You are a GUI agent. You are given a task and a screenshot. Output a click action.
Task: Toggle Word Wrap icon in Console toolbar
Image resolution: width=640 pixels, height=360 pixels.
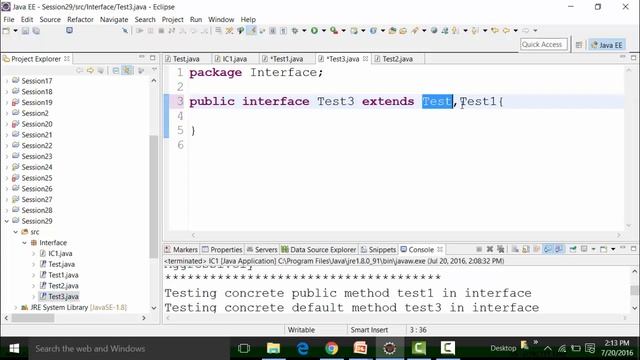coord(536,249)
